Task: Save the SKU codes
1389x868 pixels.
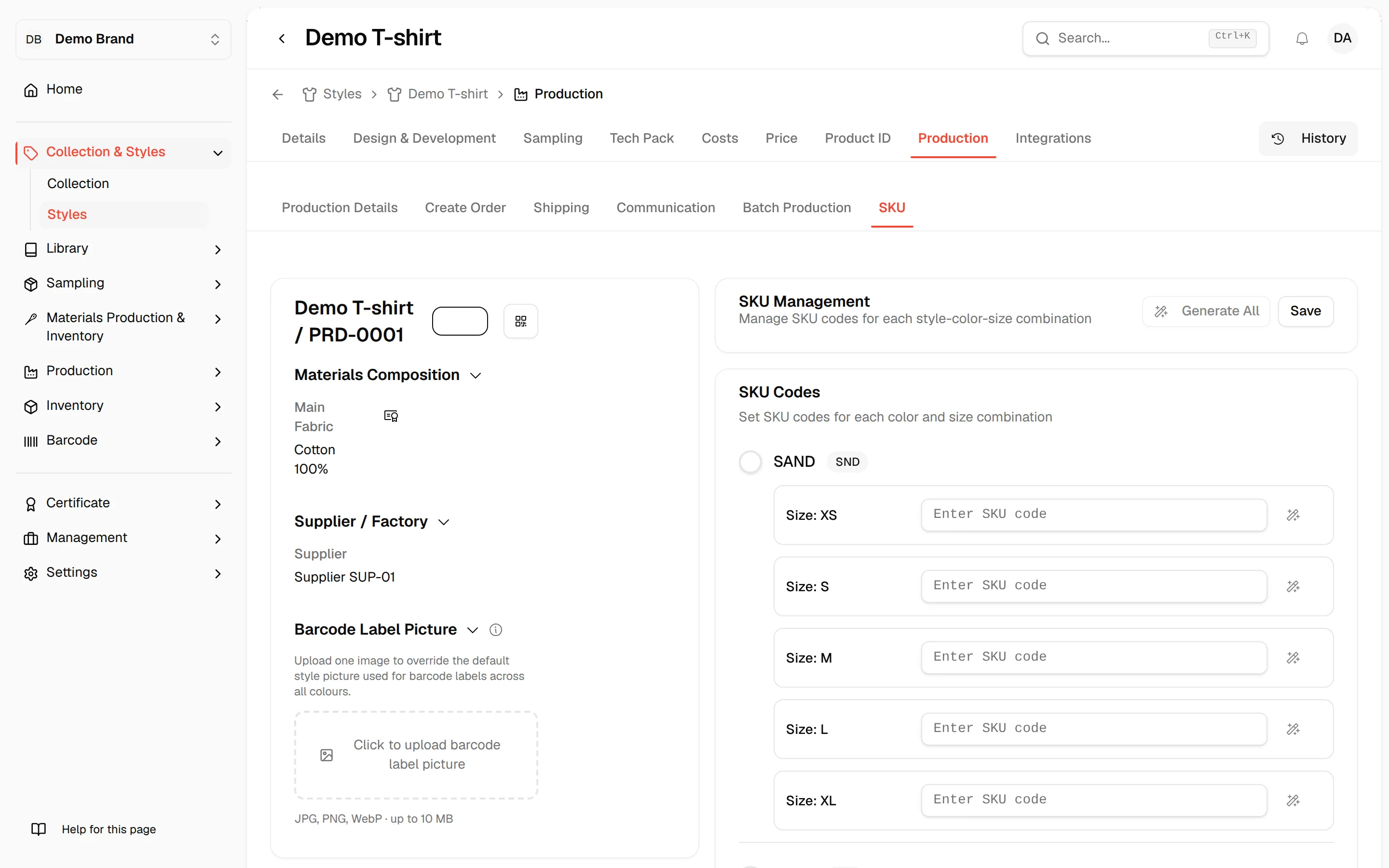Action: click(x=1306, y=311)
